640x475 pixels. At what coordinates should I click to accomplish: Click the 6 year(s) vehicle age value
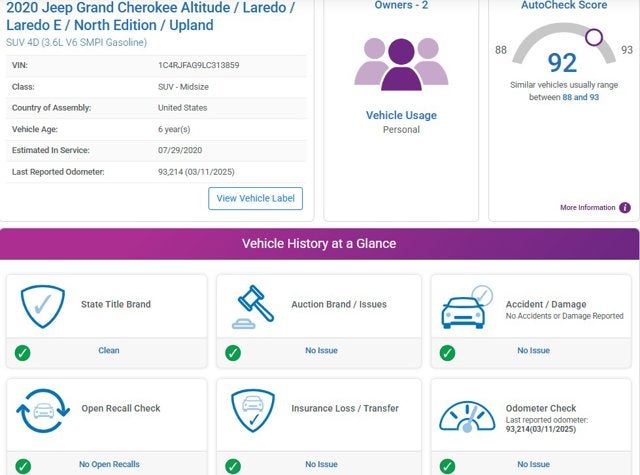[x=174, y=129]
